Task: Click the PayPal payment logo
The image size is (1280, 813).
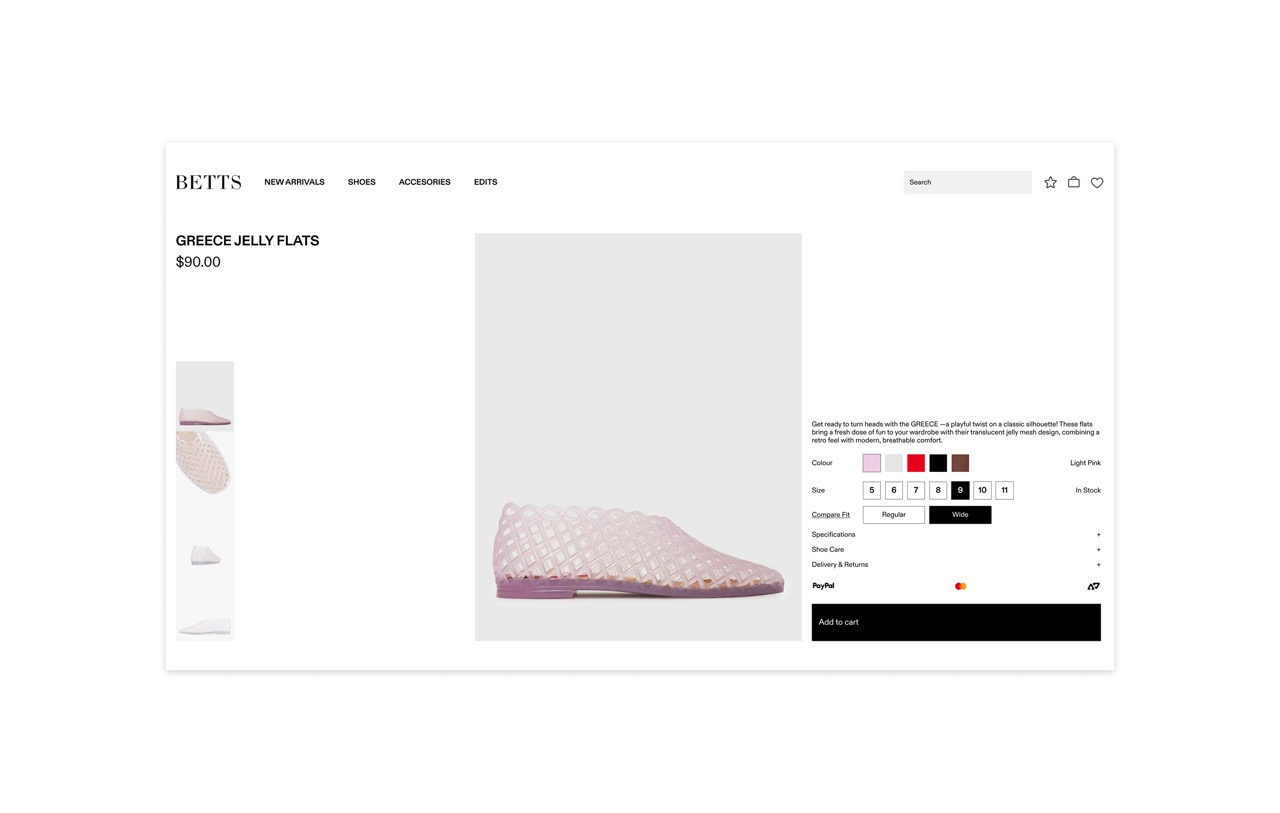Action: [823, 586]
